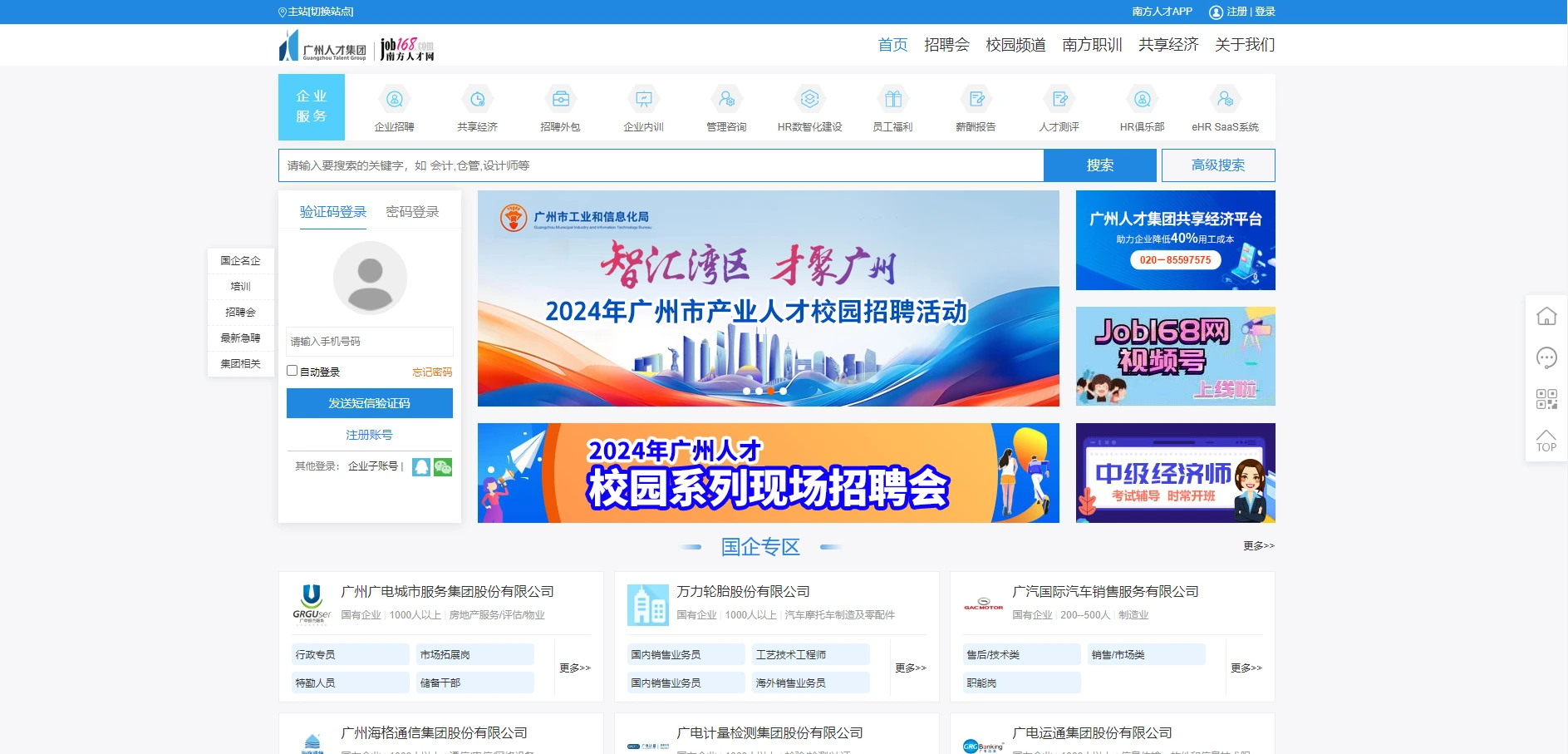Click the 广州广电城市服务集团 GRGUser logo

pos(312,604)
